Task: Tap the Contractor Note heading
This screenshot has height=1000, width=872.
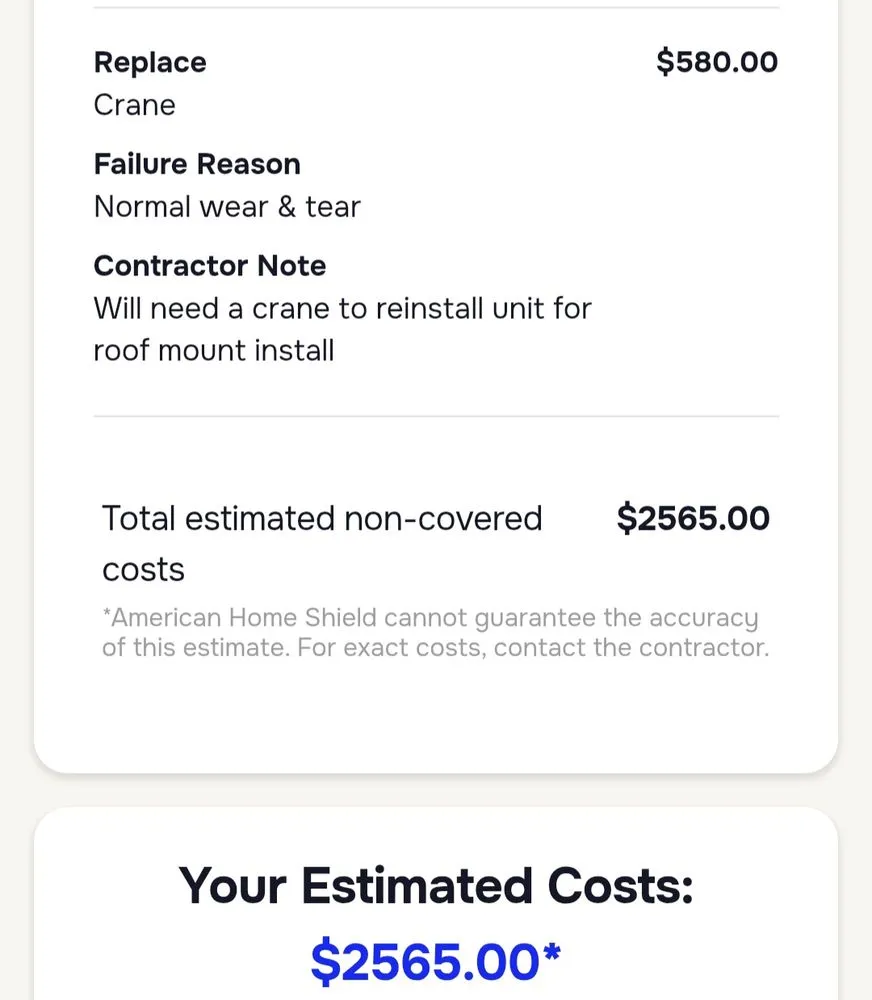Action: 210,266
